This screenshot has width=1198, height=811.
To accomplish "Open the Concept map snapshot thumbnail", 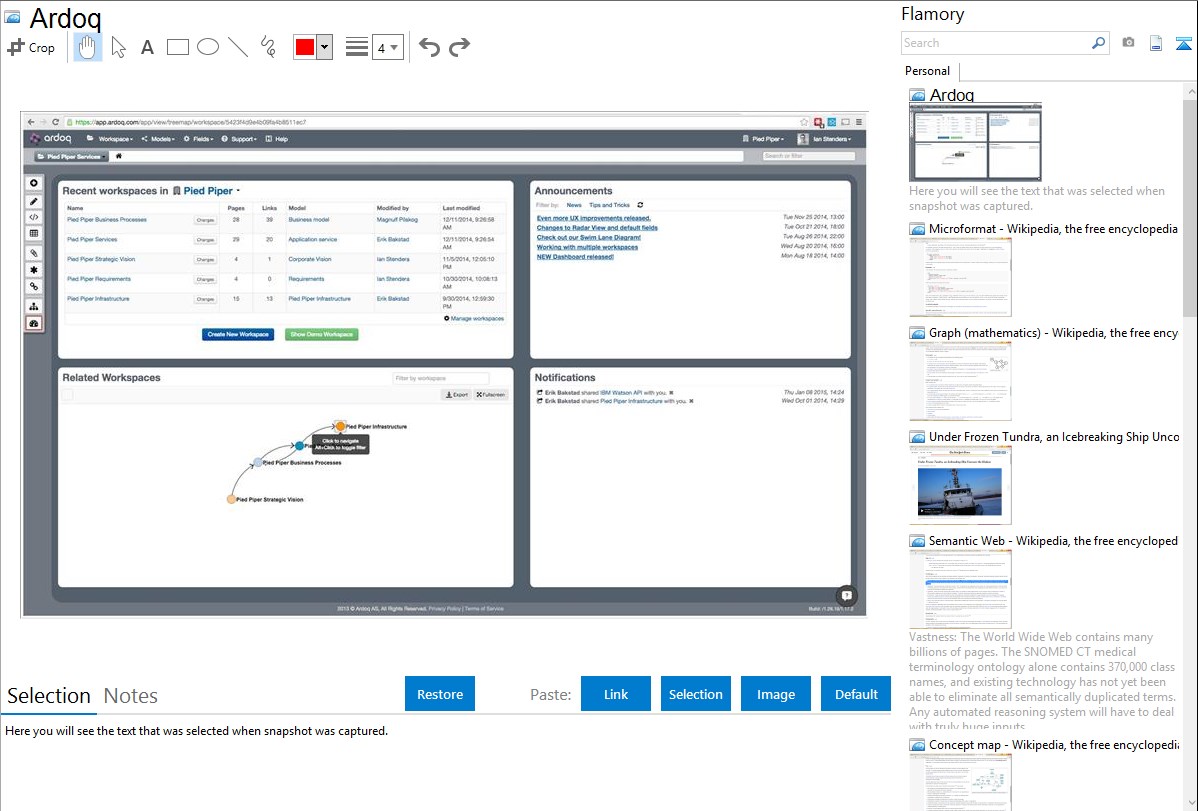I will (x=960, y=783).
